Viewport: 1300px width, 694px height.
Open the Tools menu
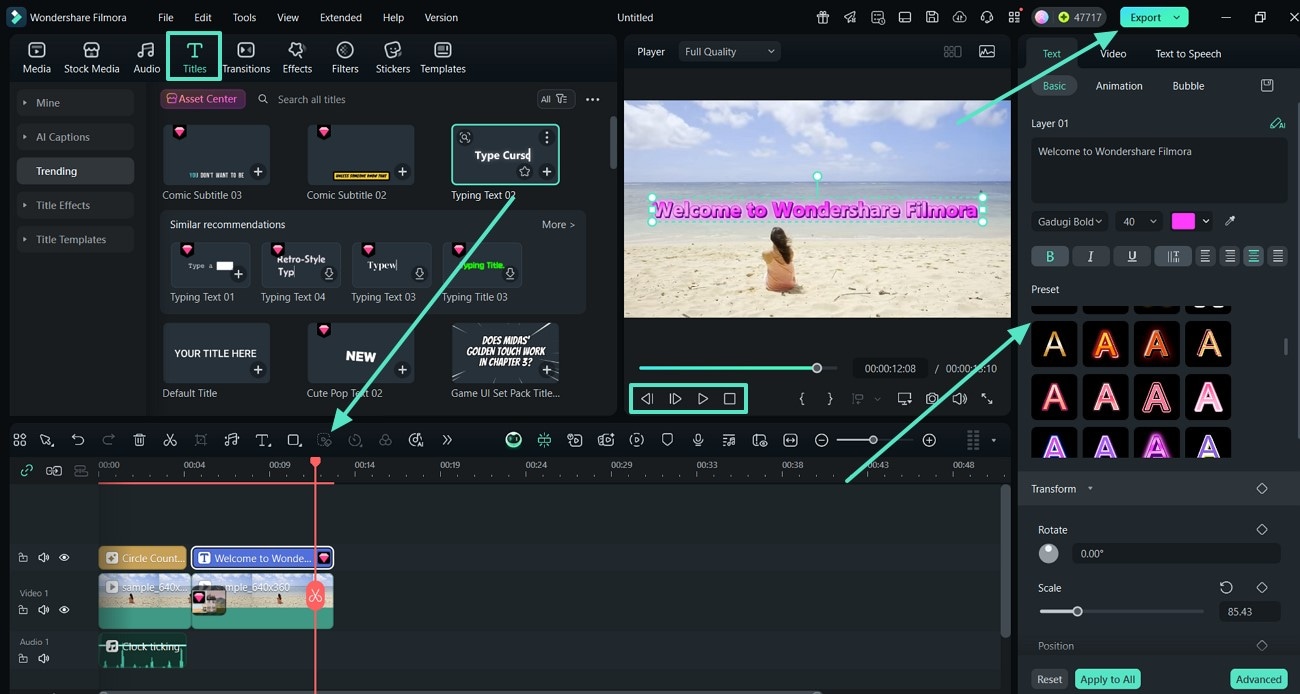point(244,18)
